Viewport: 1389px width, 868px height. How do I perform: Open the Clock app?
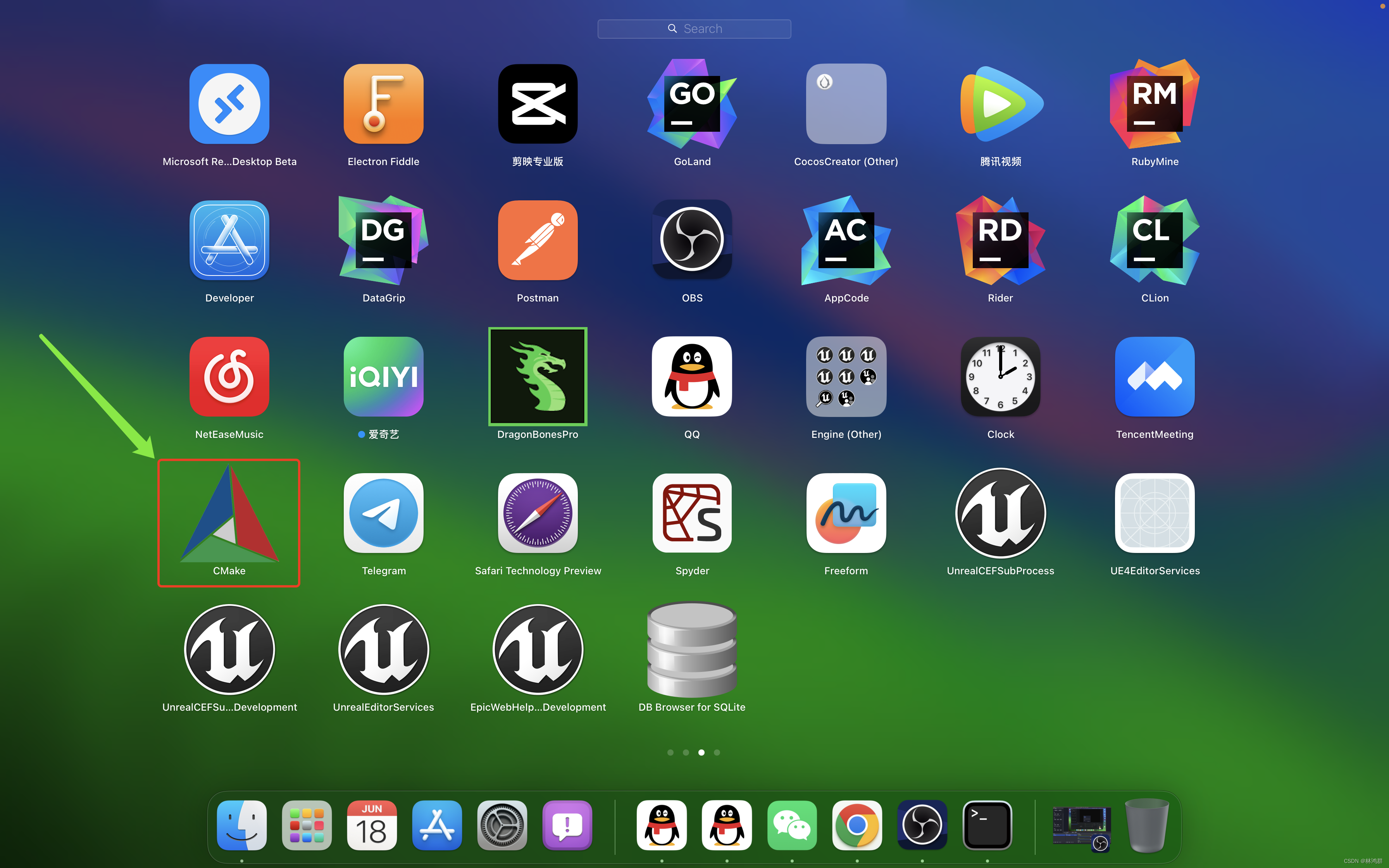(1000, 377)
